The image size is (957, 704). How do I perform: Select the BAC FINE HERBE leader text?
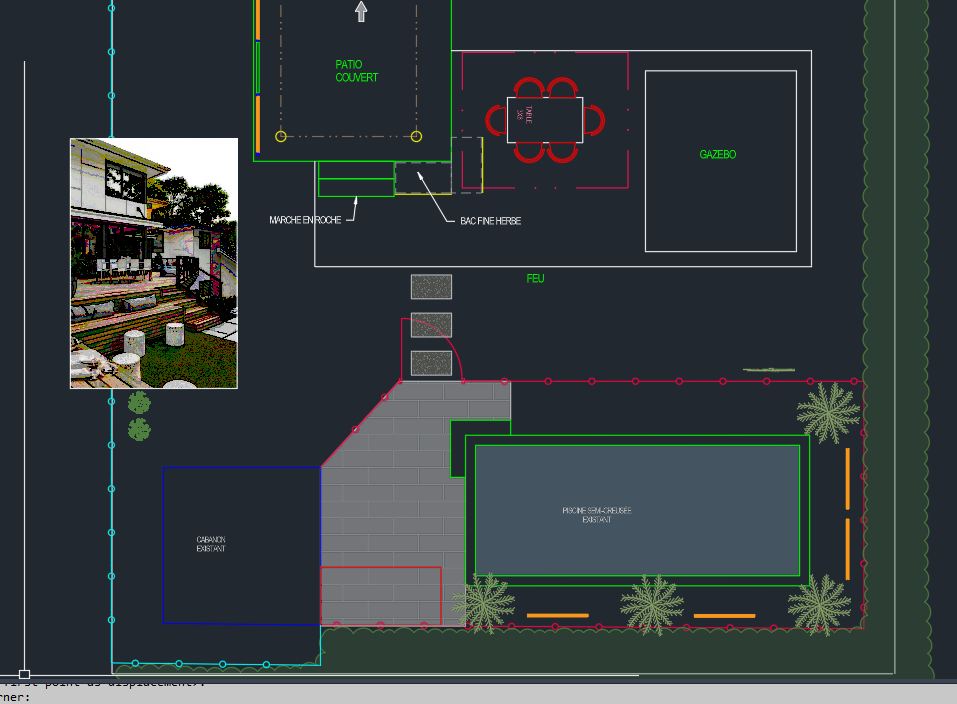(x=490, y=221)
